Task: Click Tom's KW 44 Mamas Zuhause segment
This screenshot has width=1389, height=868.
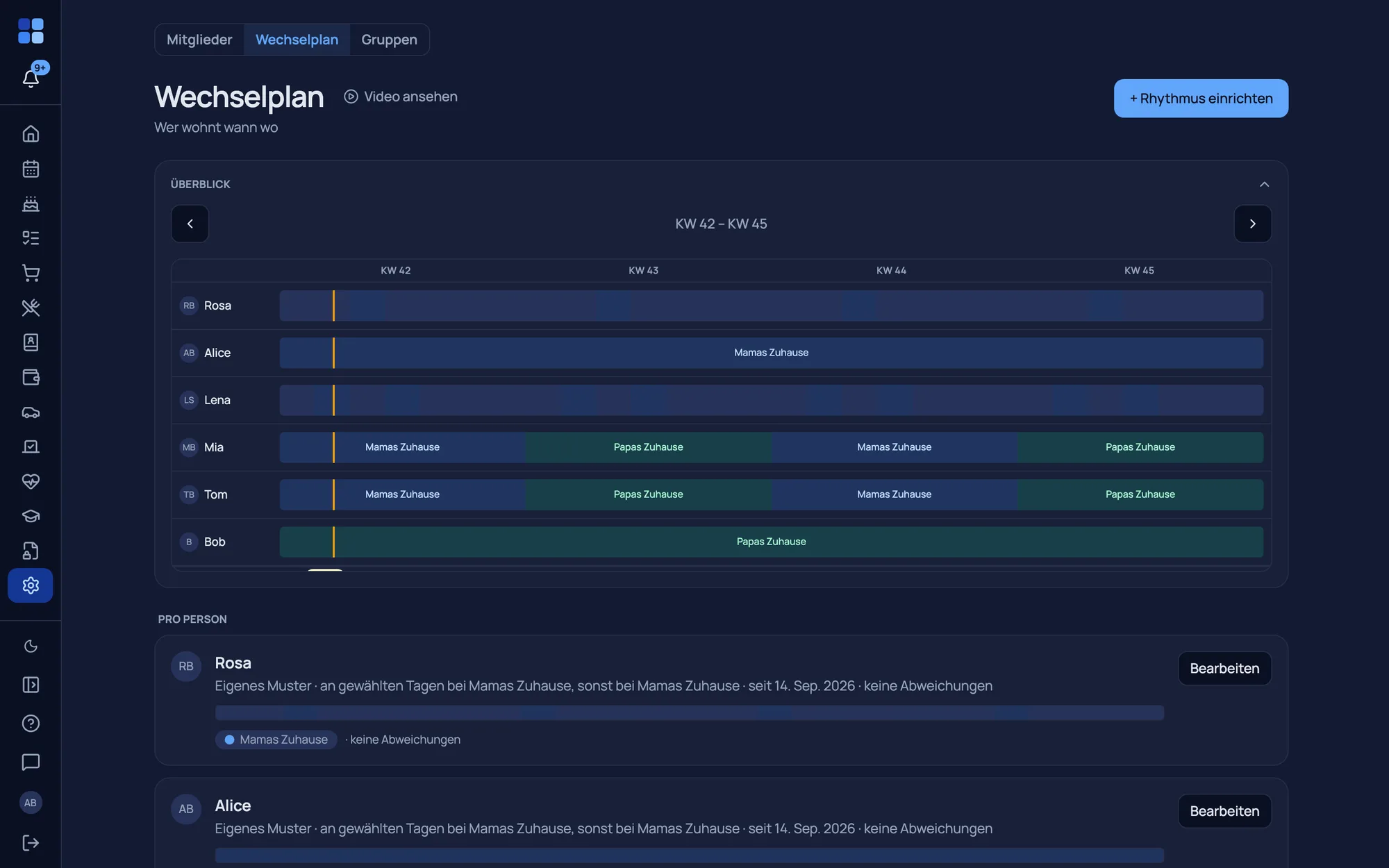Action: pyautogui.click(x=894, y=494)
